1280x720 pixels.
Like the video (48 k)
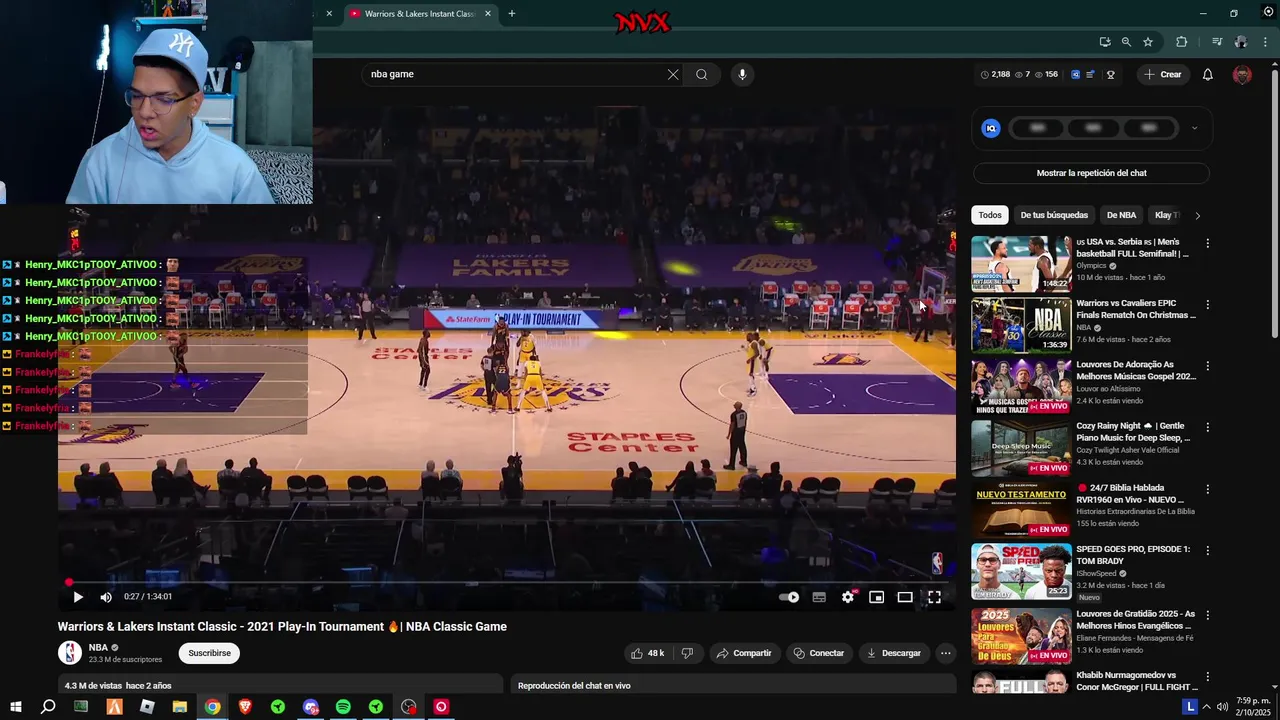[x=647, y=653]
